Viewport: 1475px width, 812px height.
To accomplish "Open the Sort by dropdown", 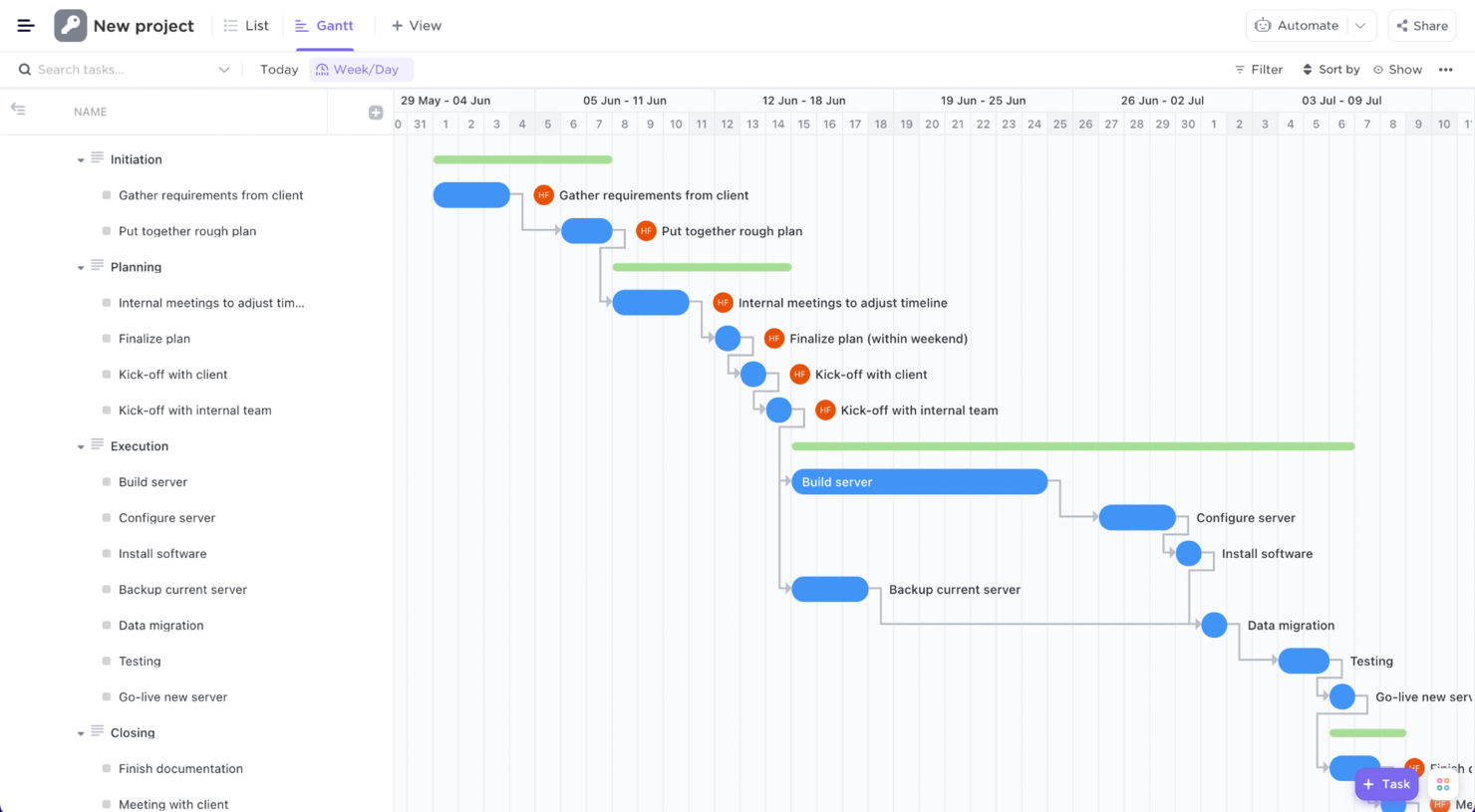I will tap(1330, 70).
